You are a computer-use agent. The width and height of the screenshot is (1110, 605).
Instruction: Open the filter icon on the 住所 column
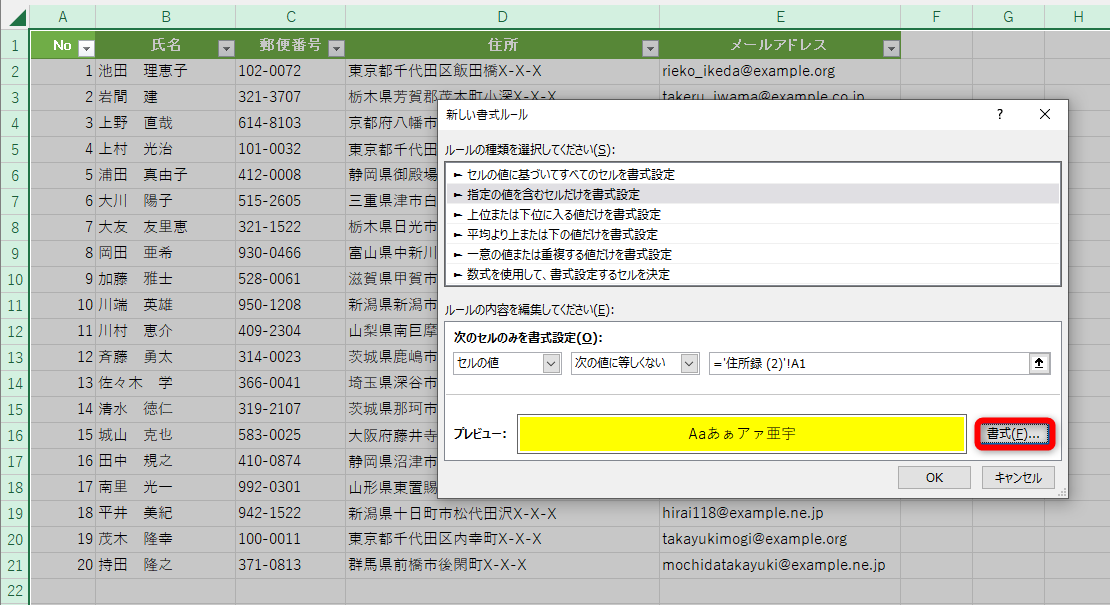coord(650,47)
